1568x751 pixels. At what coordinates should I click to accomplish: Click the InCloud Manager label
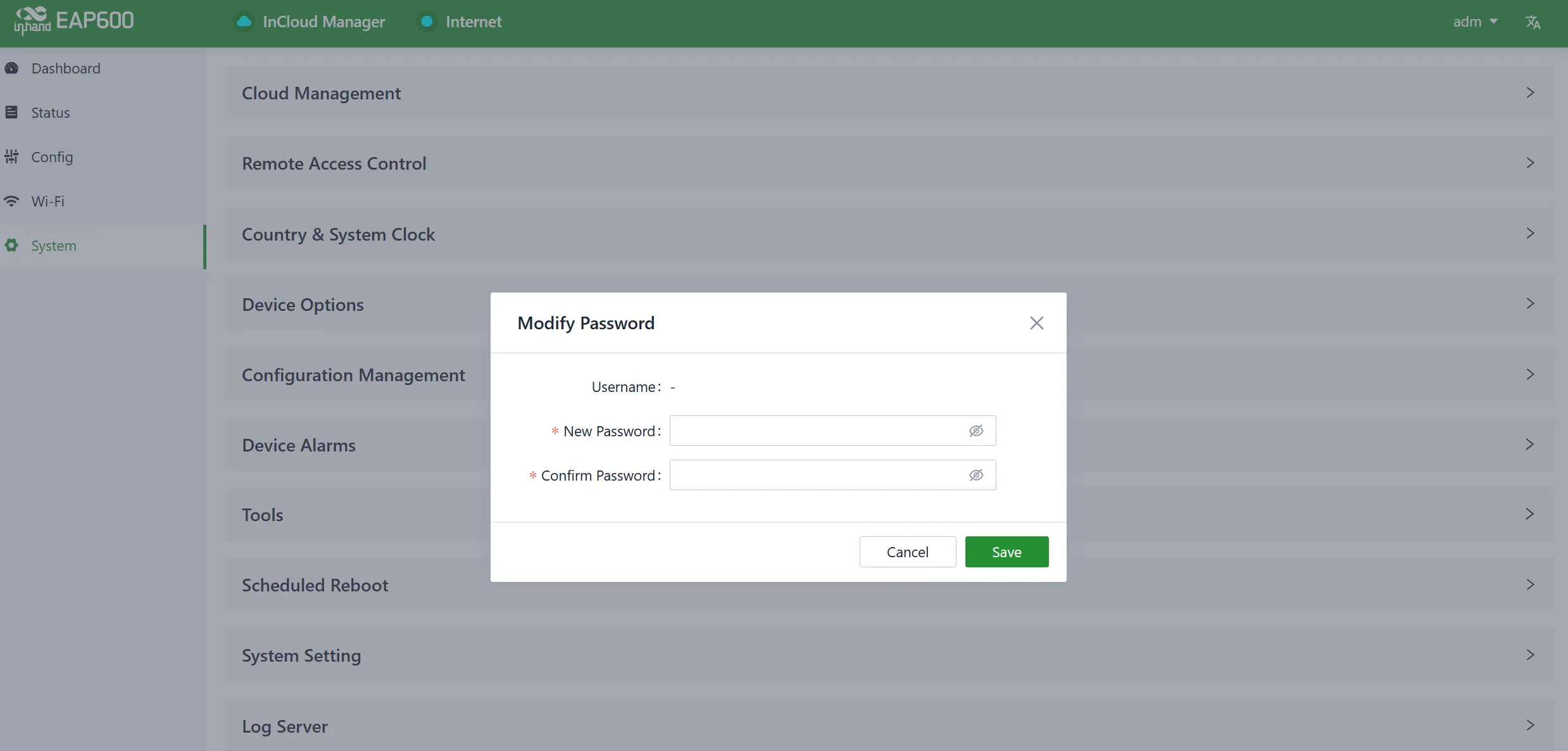click(x=323, y=22)
